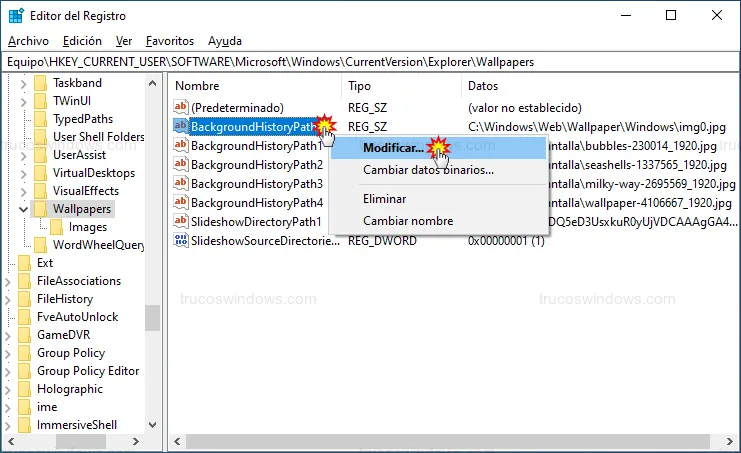Collapse the Wallpapers tree node
This screenshot has height=453, width=741.
point(24,209)
